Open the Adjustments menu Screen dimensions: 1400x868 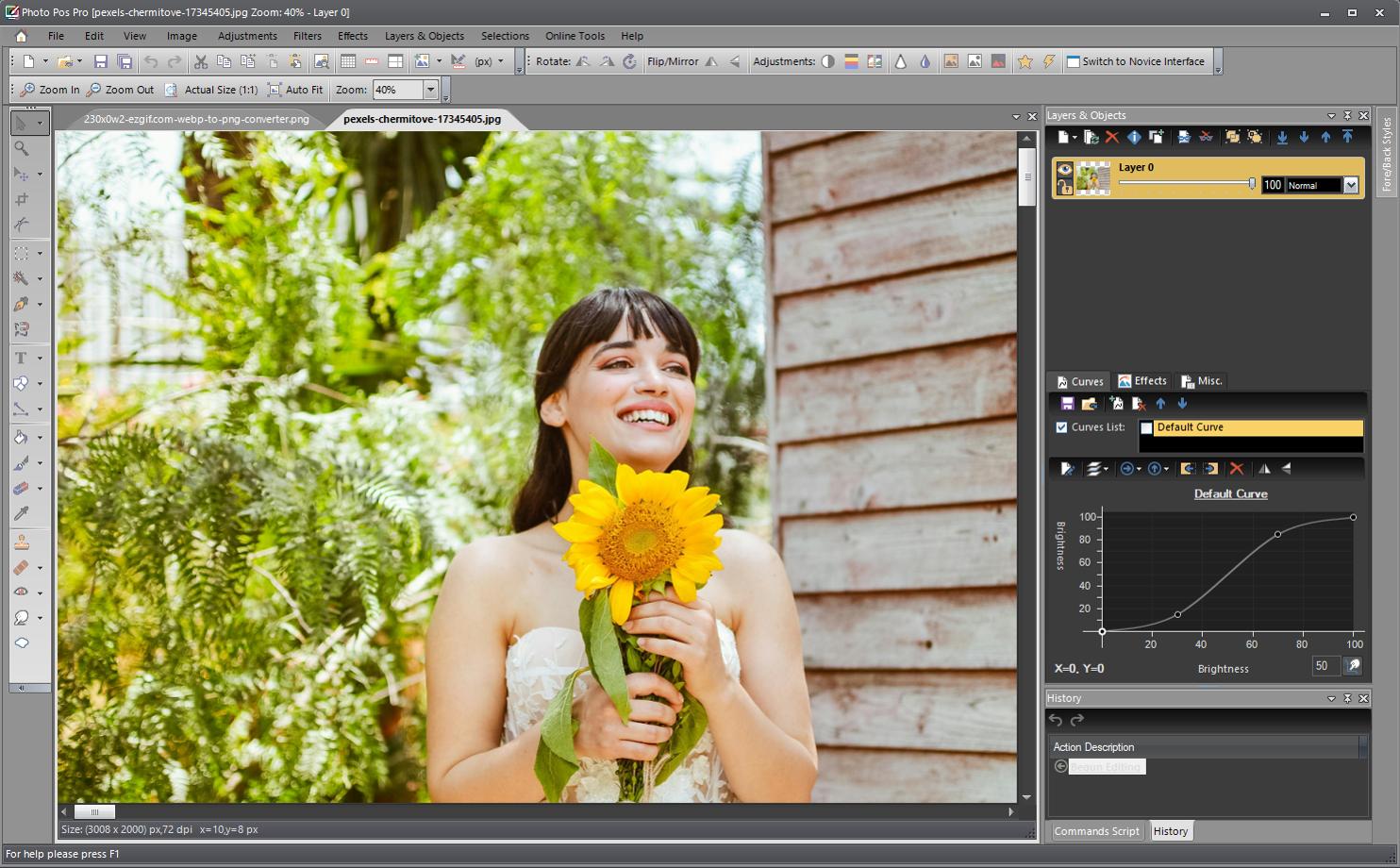(x=246, y=36)
